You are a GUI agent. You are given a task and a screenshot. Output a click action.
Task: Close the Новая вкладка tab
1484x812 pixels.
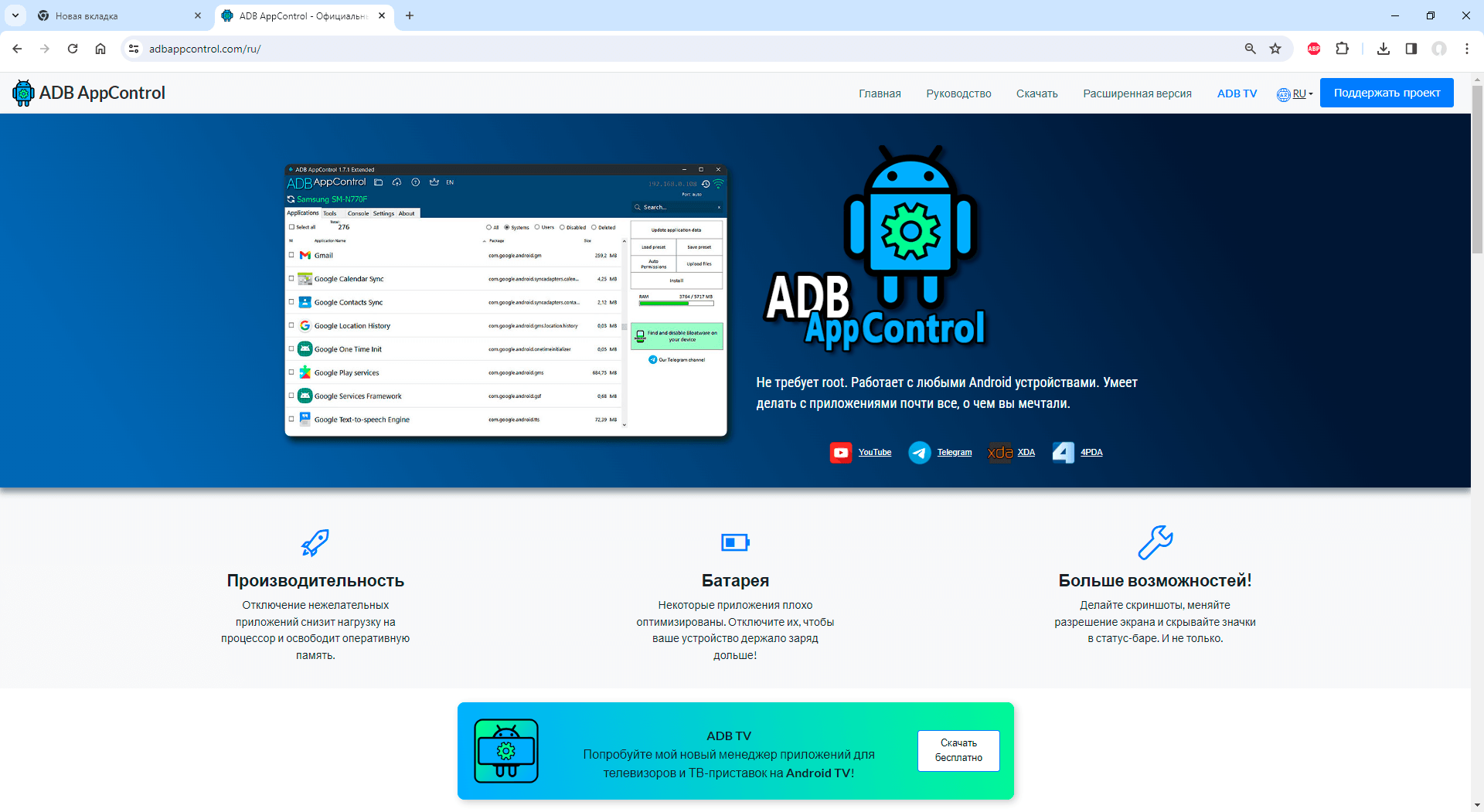198,15
